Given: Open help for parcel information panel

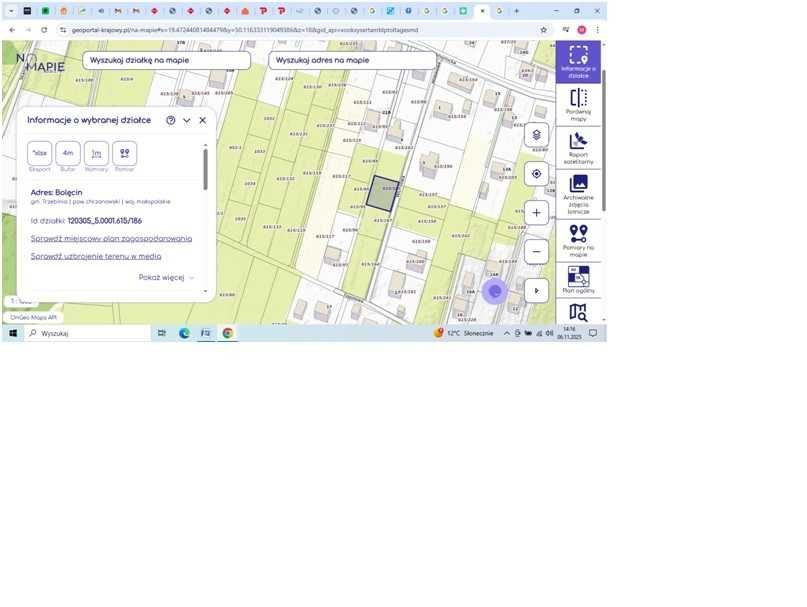Looking at the screenshot, I should [171, 120].
